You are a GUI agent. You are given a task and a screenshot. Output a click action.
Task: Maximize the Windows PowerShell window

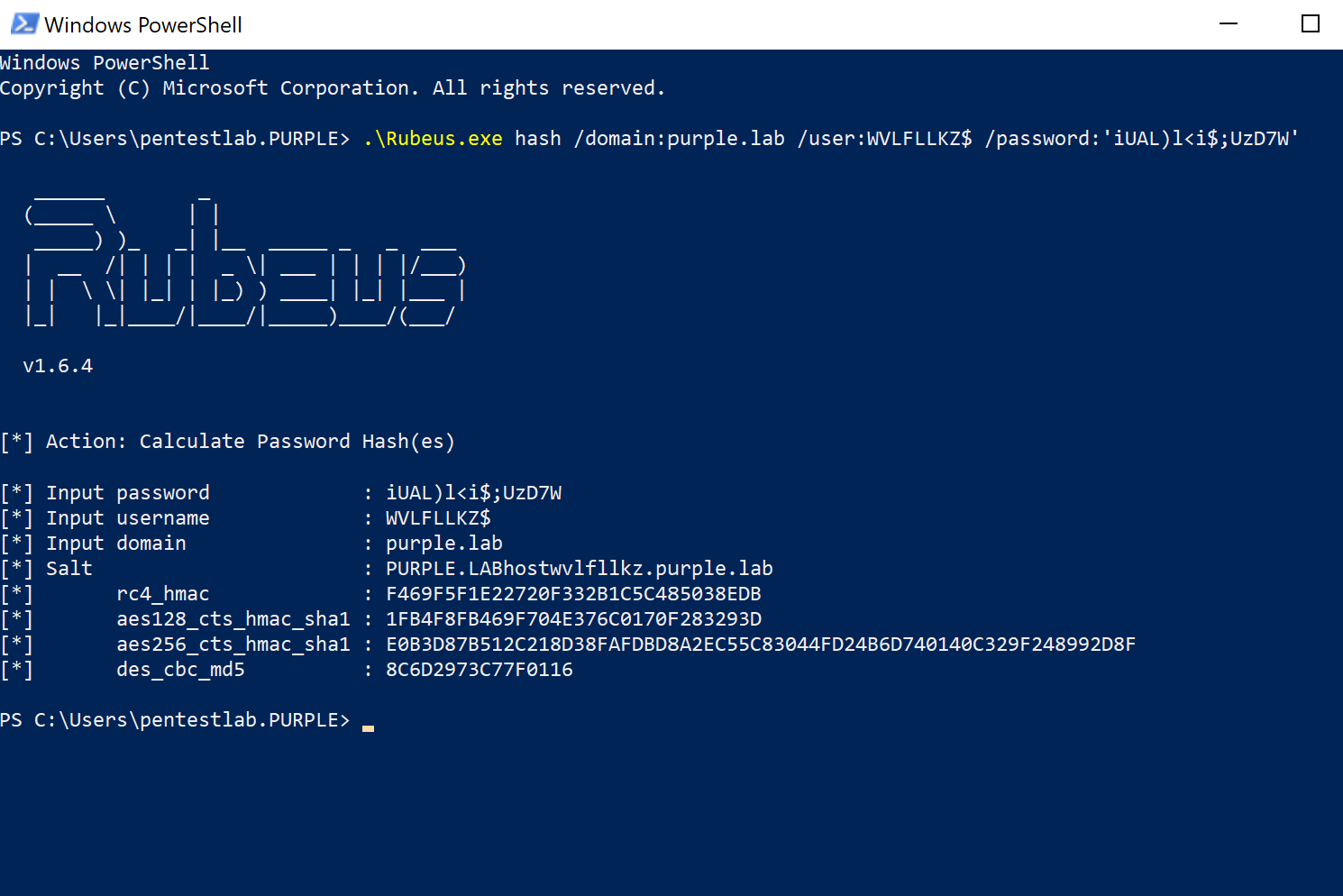click(x=1311, y=24)
